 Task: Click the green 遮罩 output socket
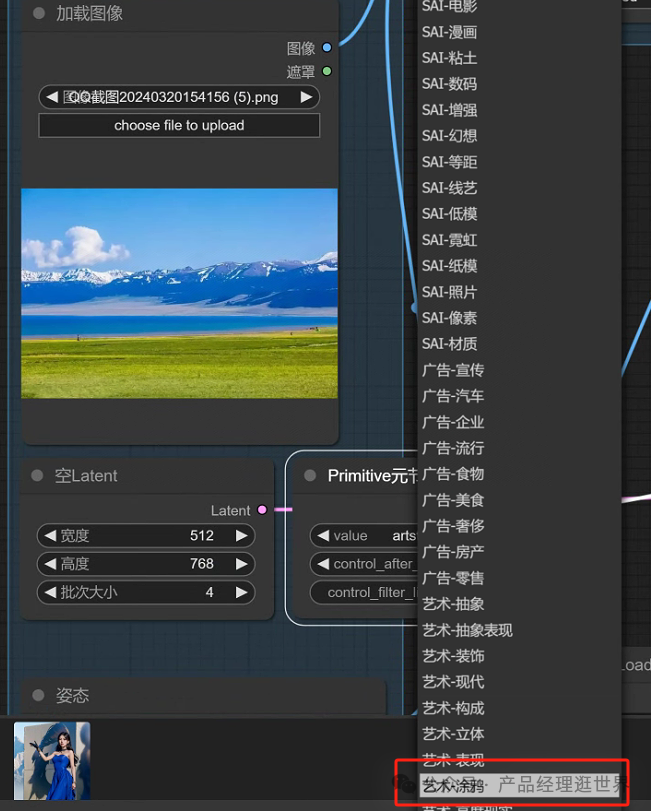point(327,71)
